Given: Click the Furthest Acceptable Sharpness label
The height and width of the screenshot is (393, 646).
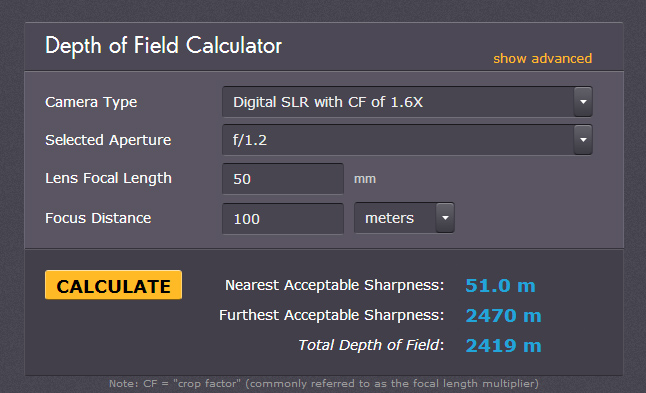Looking at the screenshot, I should [x=332, y=315].
